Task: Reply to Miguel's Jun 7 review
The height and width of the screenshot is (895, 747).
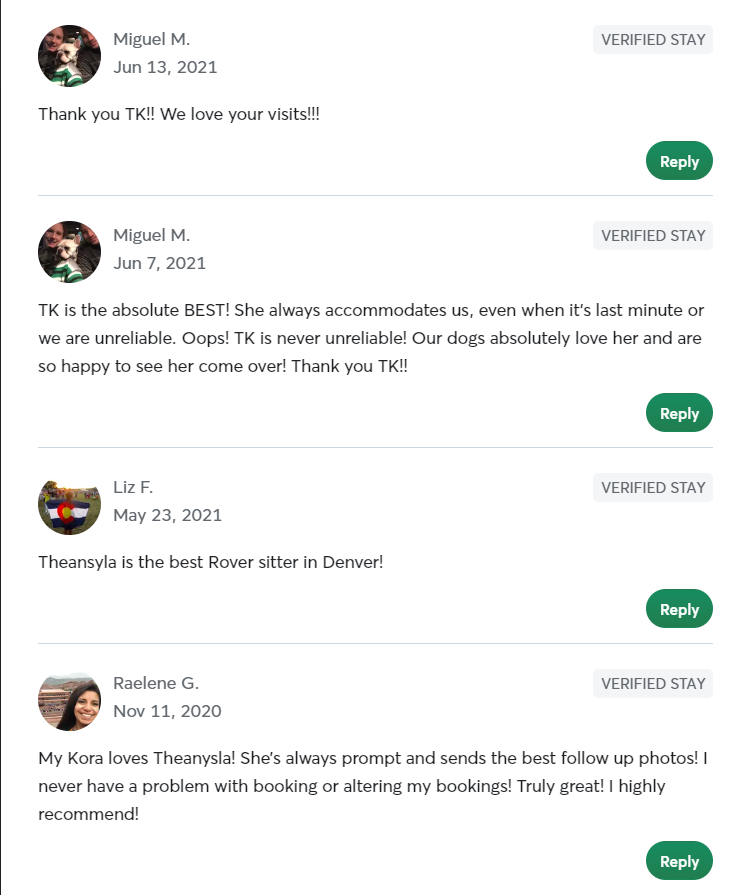Action: 679,412
